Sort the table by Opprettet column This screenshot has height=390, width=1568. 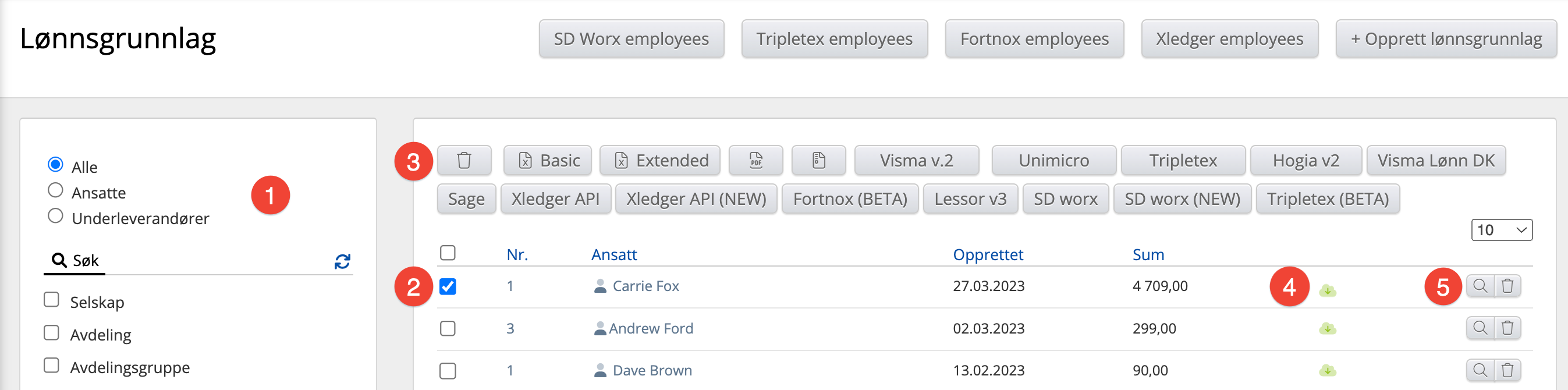coord(987,255)
